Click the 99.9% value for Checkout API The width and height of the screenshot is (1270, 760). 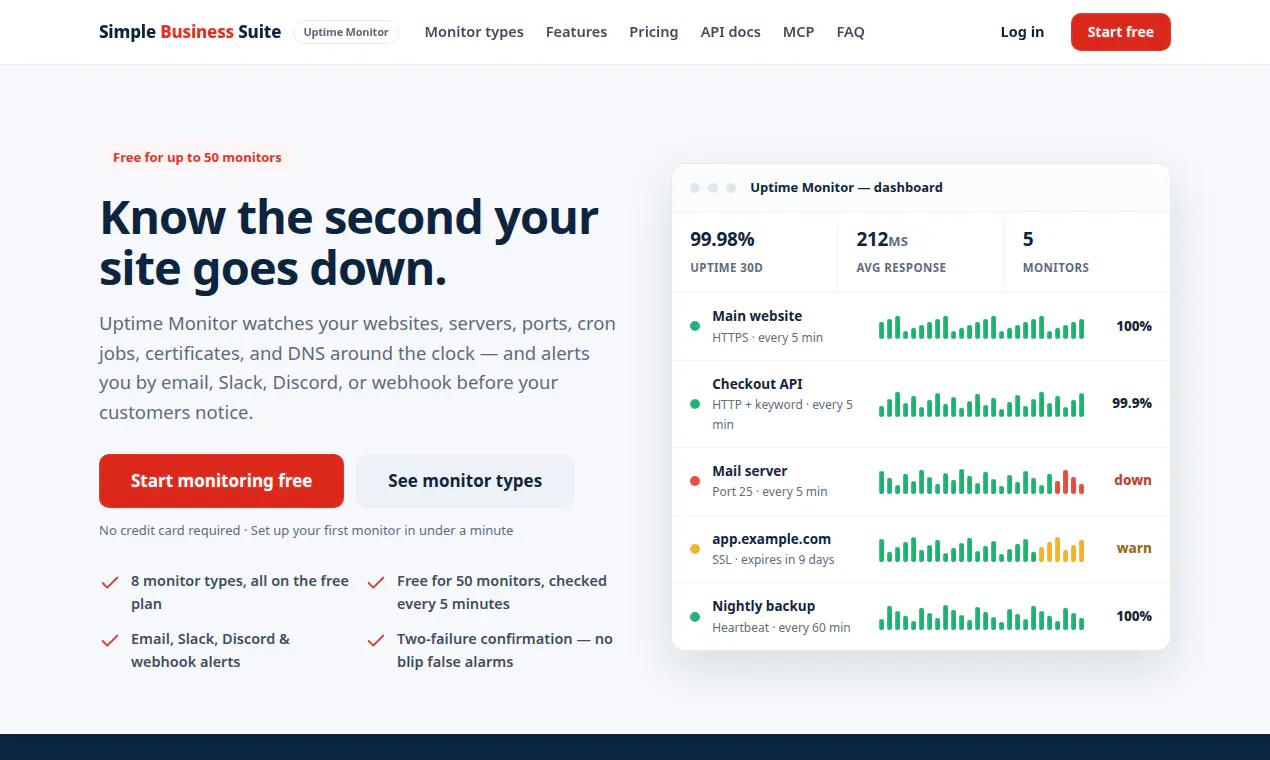coord(1132,403)
